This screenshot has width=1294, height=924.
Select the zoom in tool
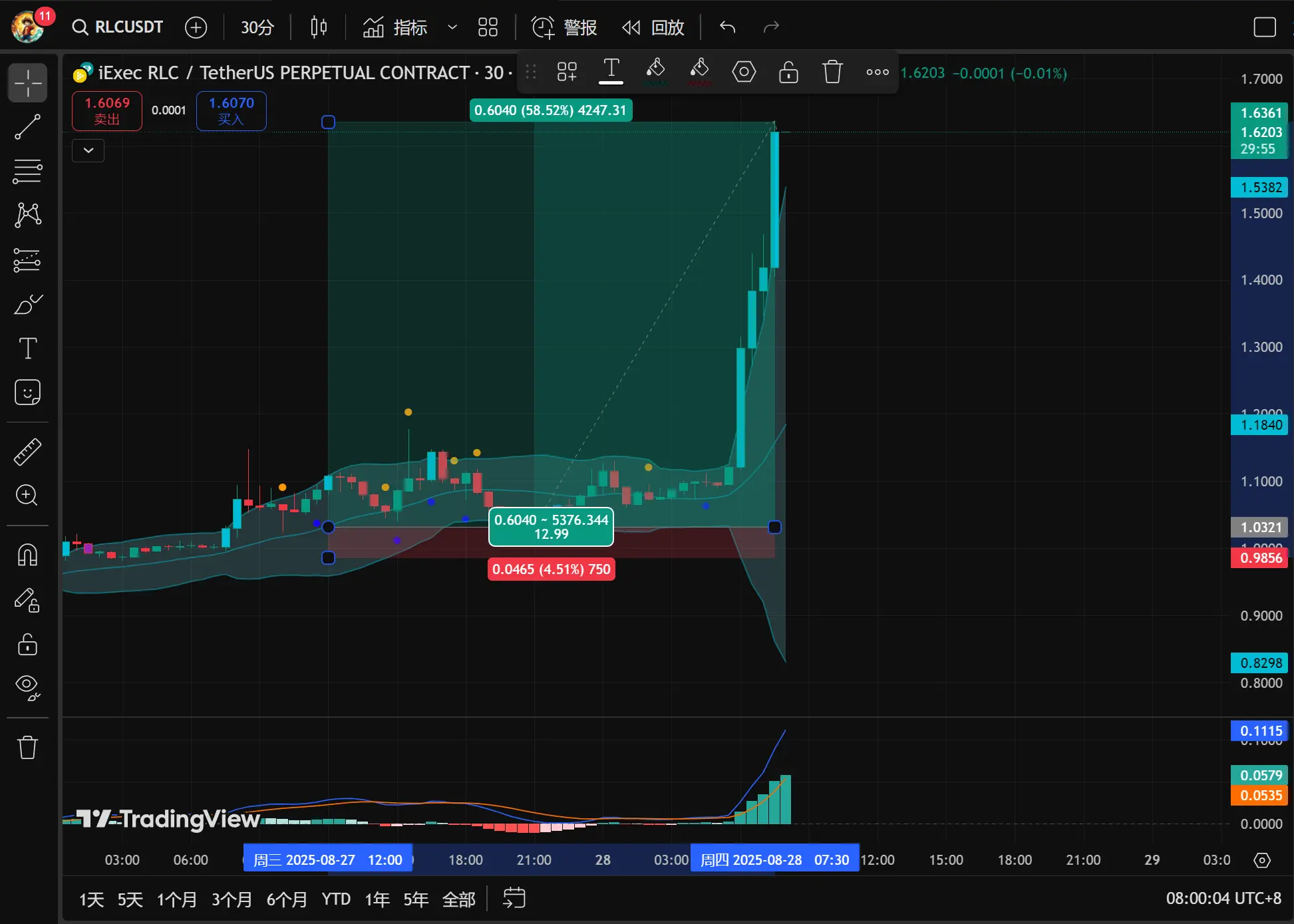28,495
